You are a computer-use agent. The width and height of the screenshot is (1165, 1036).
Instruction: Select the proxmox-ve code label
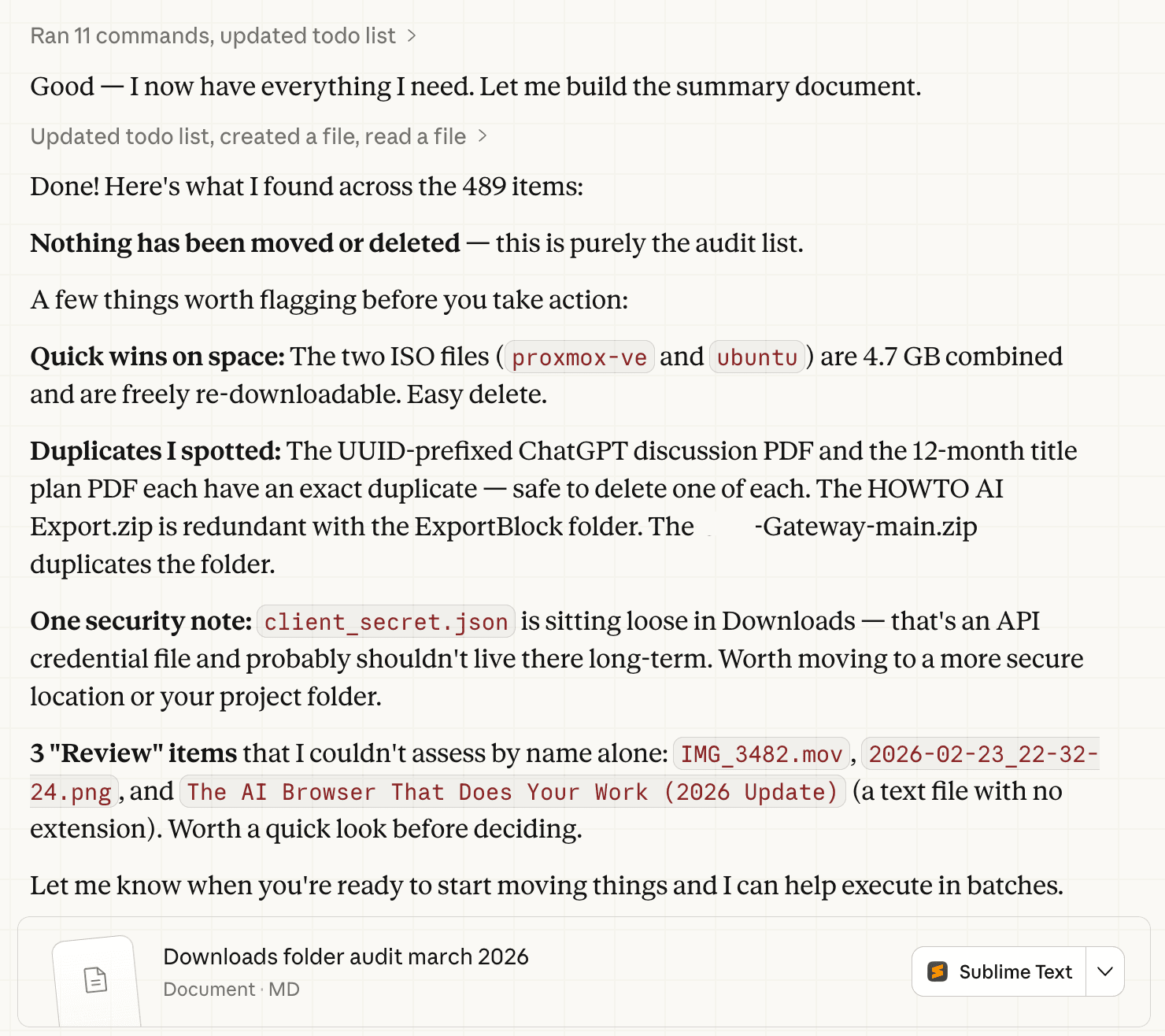tap(579, 357)
